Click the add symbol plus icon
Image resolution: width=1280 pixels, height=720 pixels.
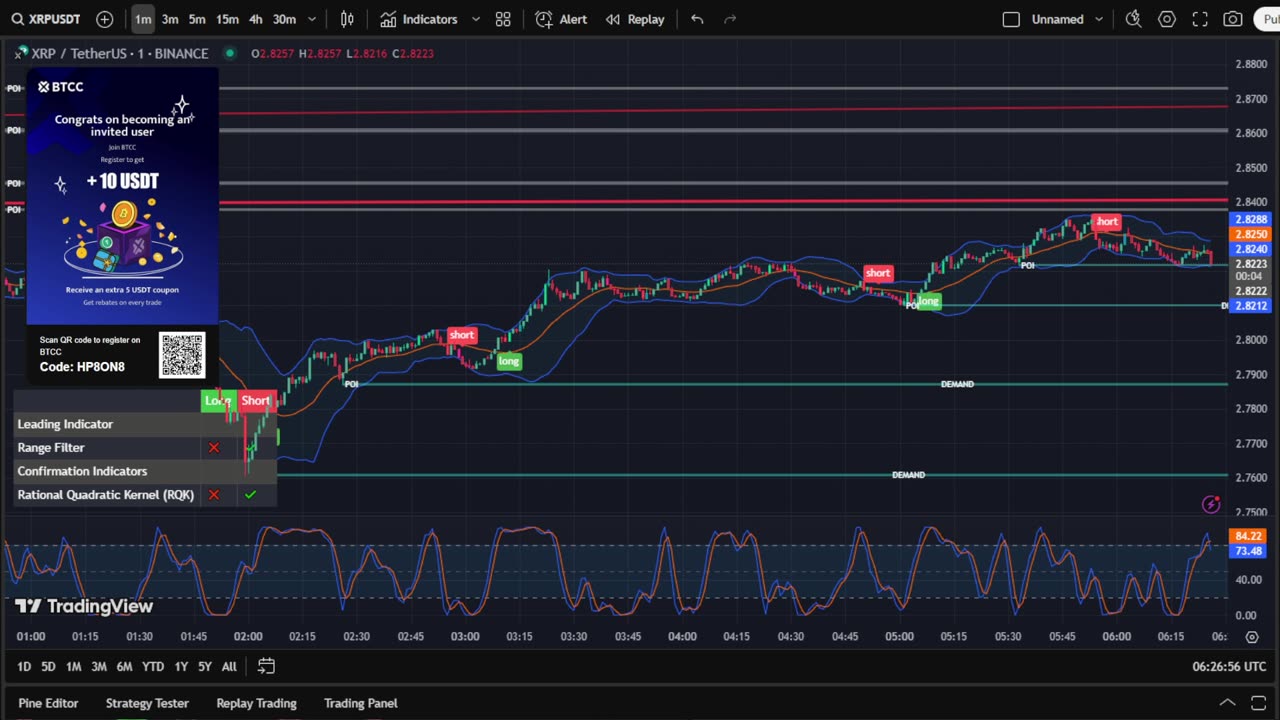[x=104, y=19]
